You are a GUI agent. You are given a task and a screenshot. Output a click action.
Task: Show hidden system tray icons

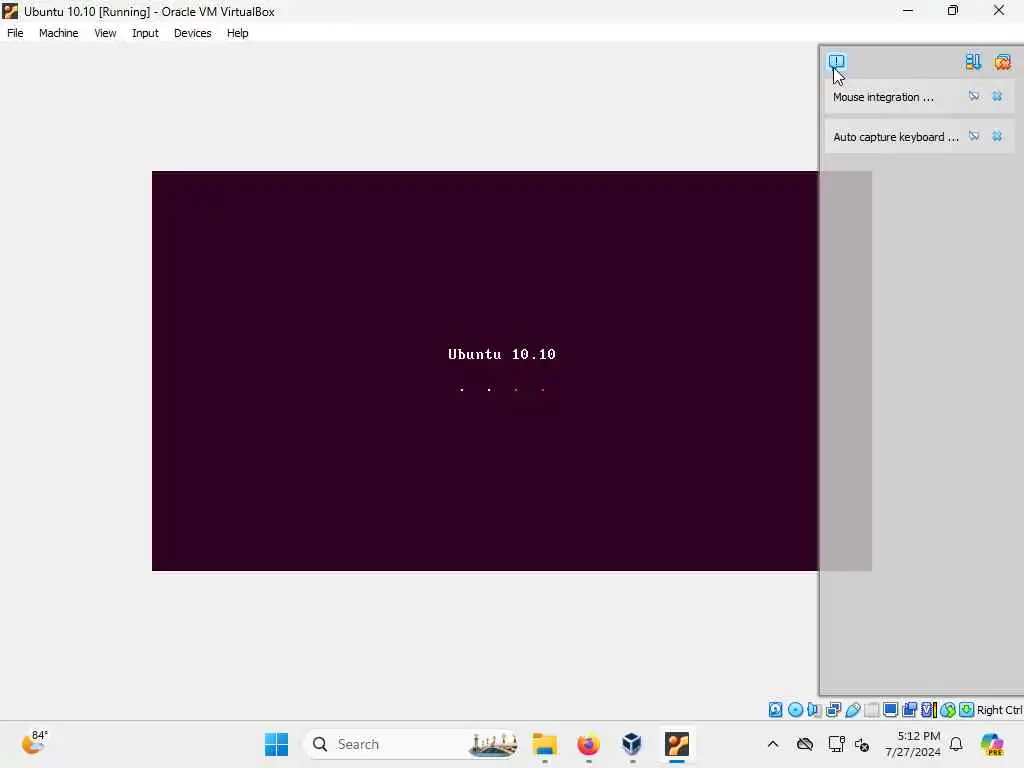tap(773, 744)
